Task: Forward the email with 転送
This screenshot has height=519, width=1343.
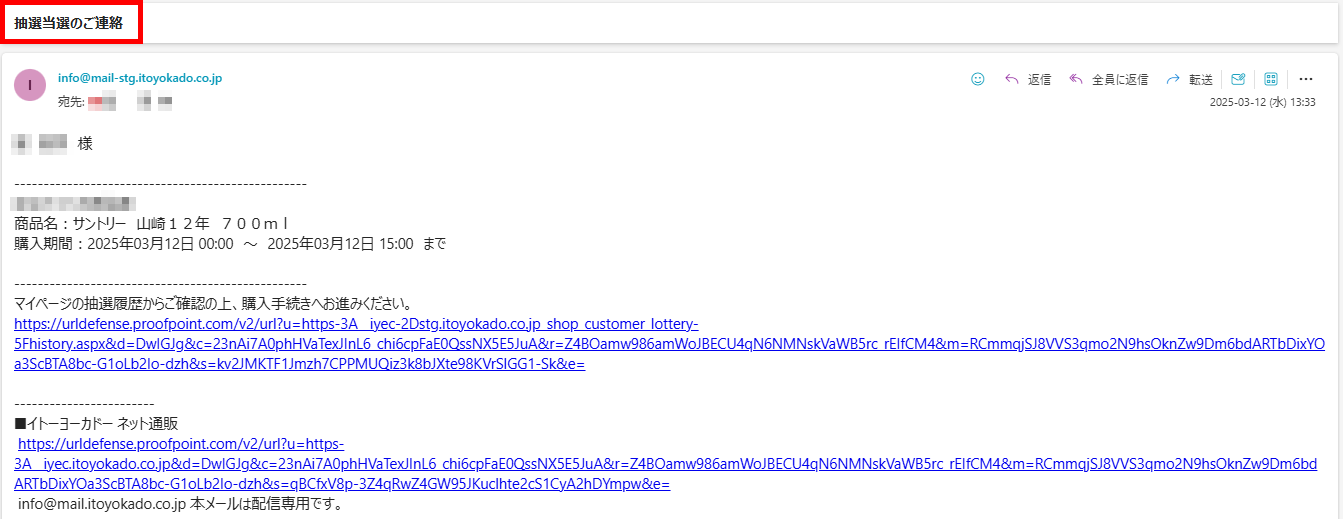Action: 1201,79
